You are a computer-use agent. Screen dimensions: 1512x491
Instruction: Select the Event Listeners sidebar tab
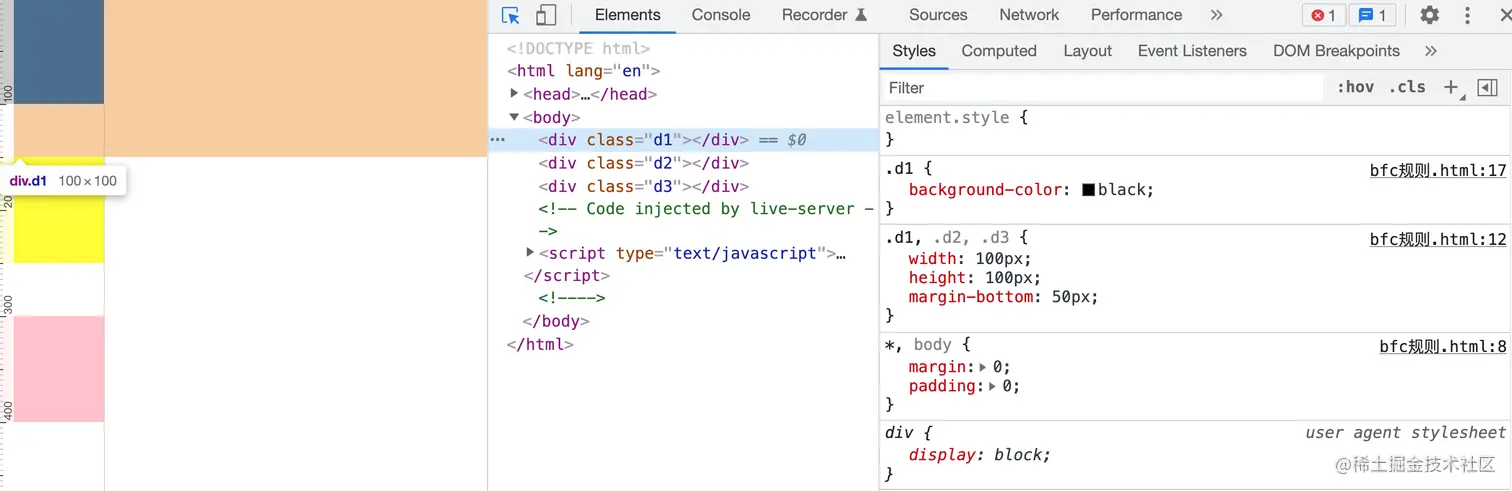(x=1192, y=51)
